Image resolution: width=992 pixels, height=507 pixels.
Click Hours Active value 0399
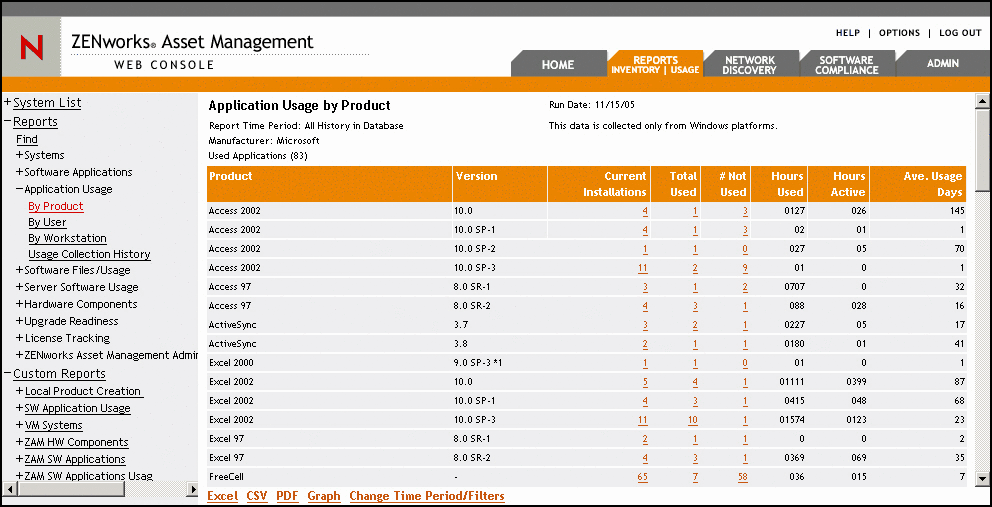(x=857, y=382)
